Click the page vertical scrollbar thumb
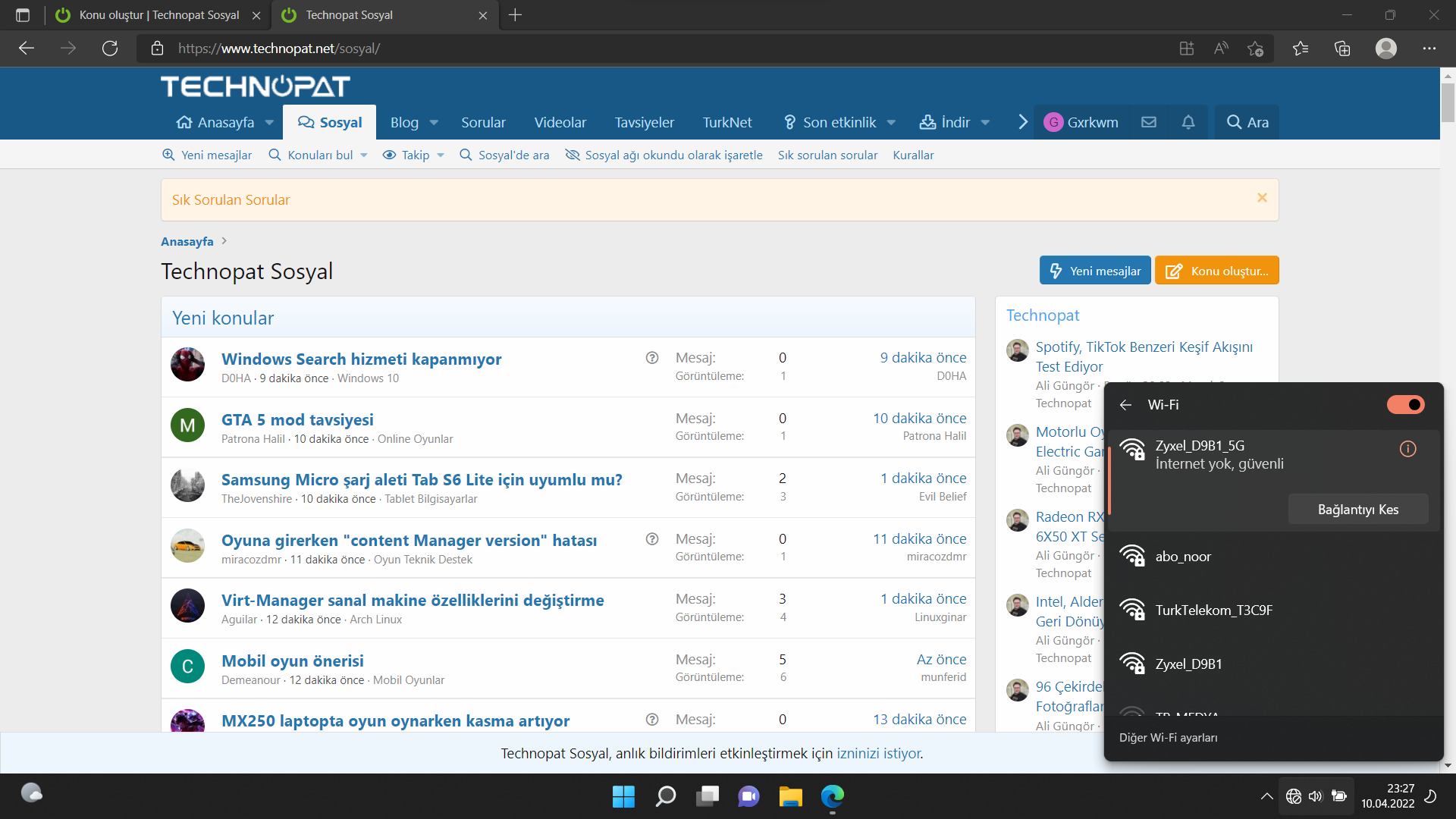This screenshot has height=819, width=1456. click(x=1448, y=102)
